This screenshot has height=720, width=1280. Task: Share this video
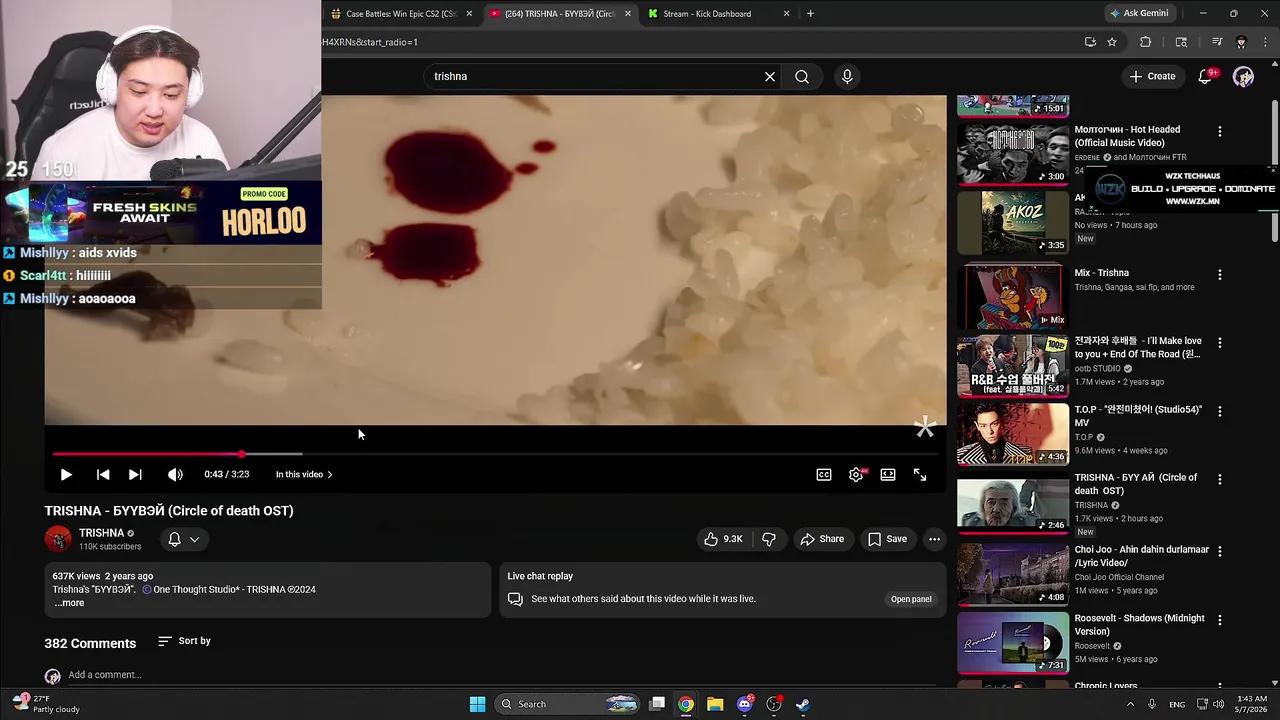822,539
